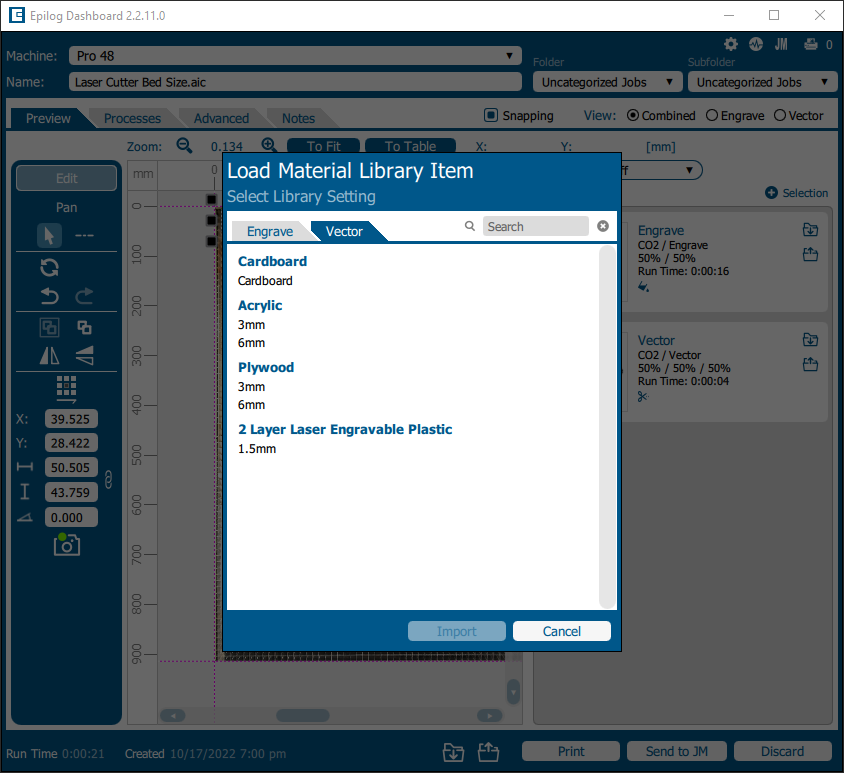844x773 pixels.
Task: Open the Machine Pro 48 dropdown
Action: point(295,56)
